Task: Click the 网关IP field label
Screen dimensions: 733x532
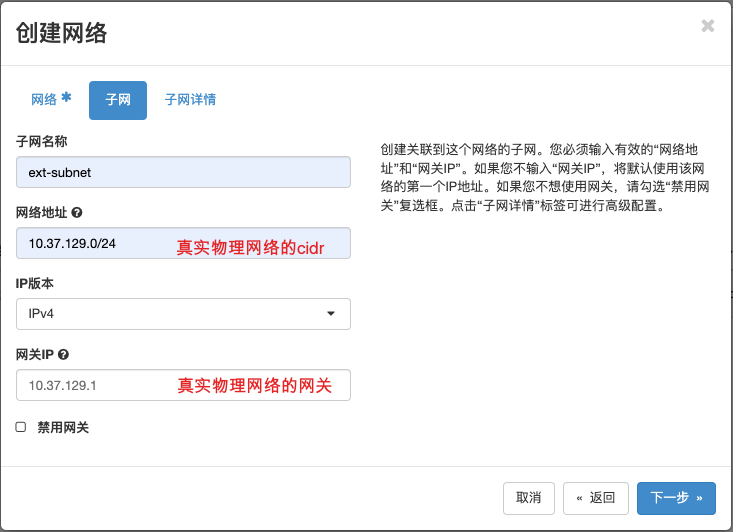Action: 35,355
